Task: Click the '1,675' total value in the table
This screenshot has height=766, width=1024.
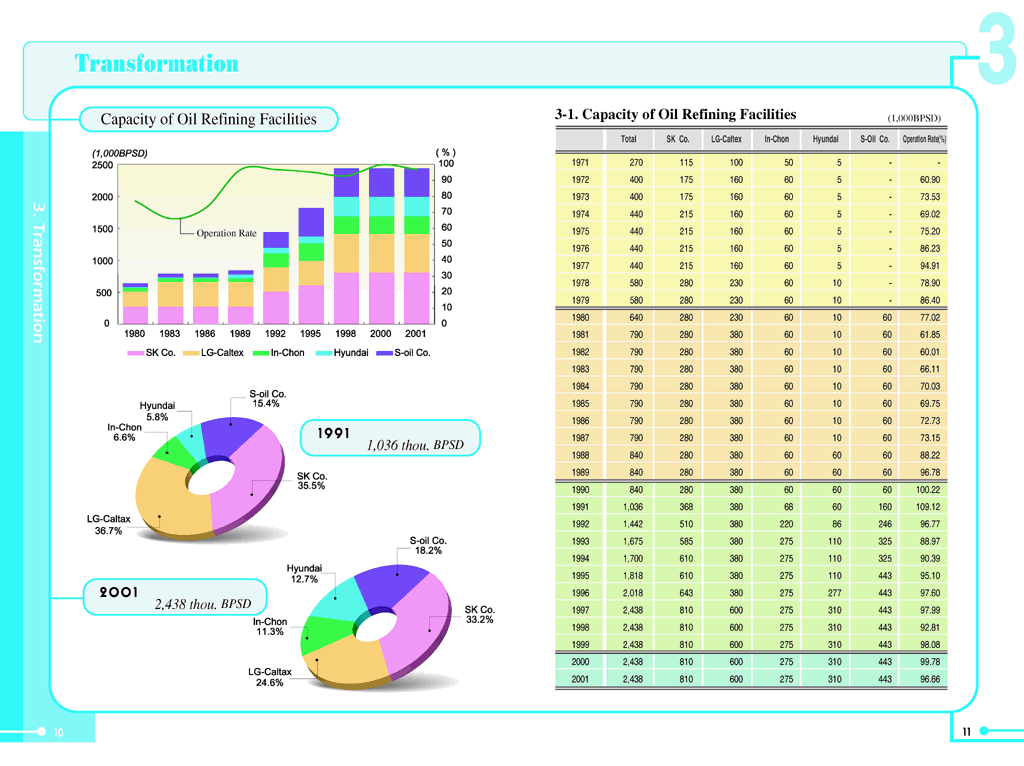Action: 633,541
